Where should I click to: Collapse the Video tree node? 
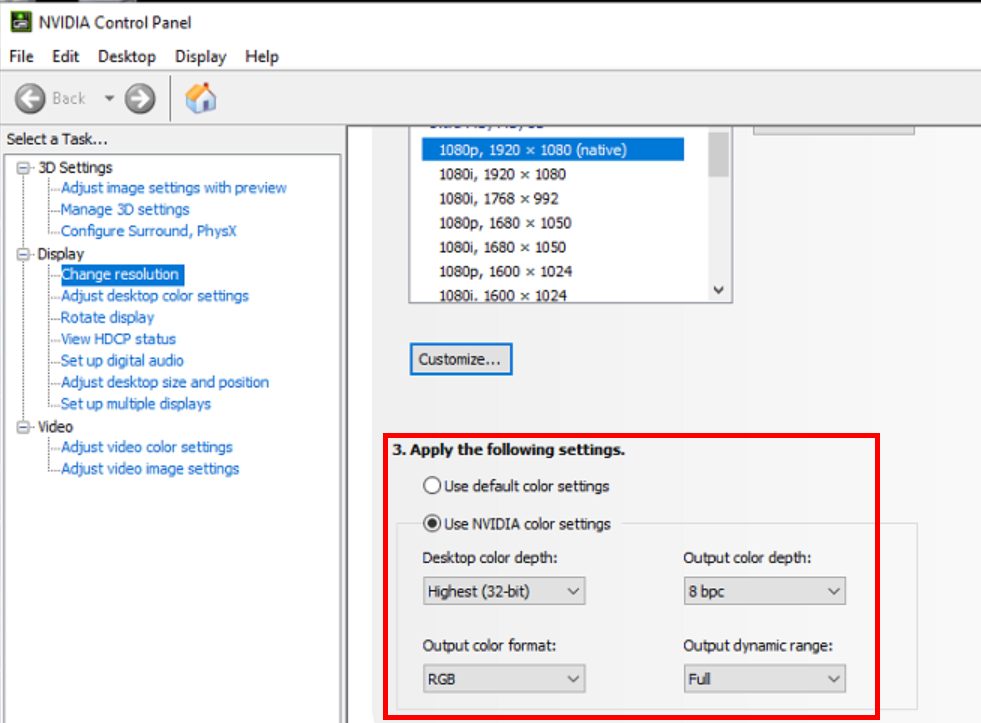24,427
